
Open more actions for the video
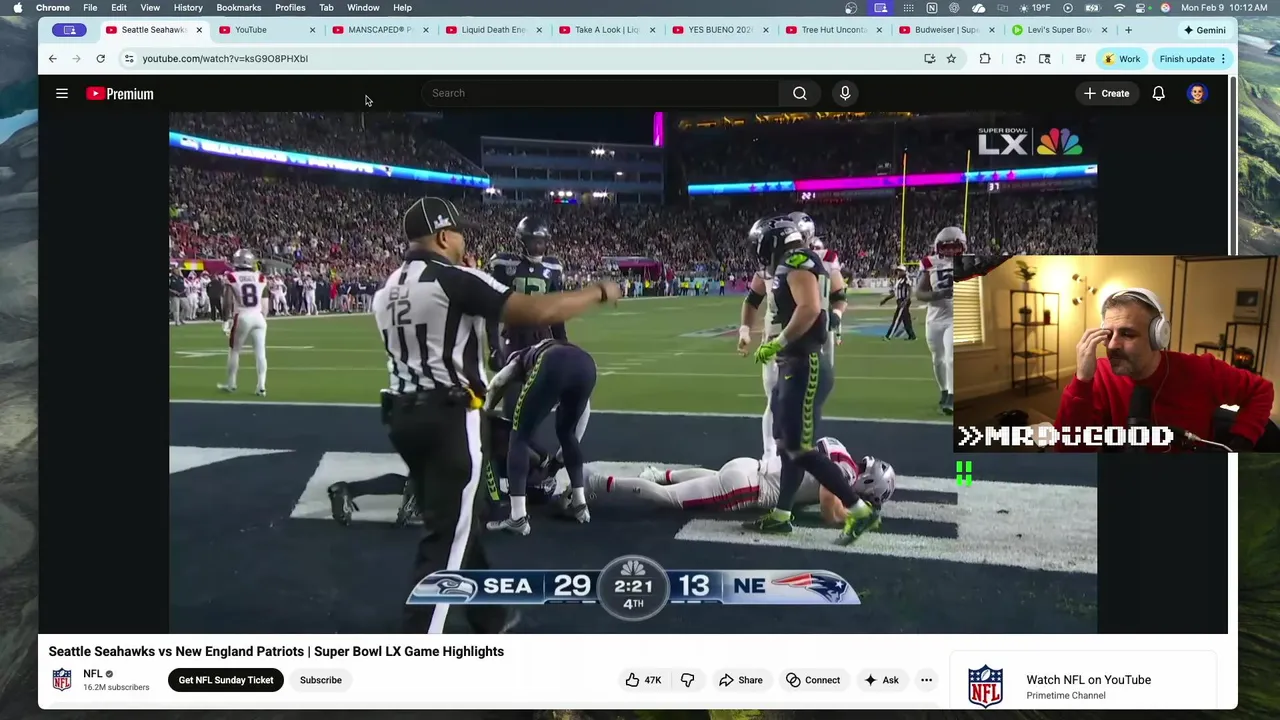coord(926,680)
